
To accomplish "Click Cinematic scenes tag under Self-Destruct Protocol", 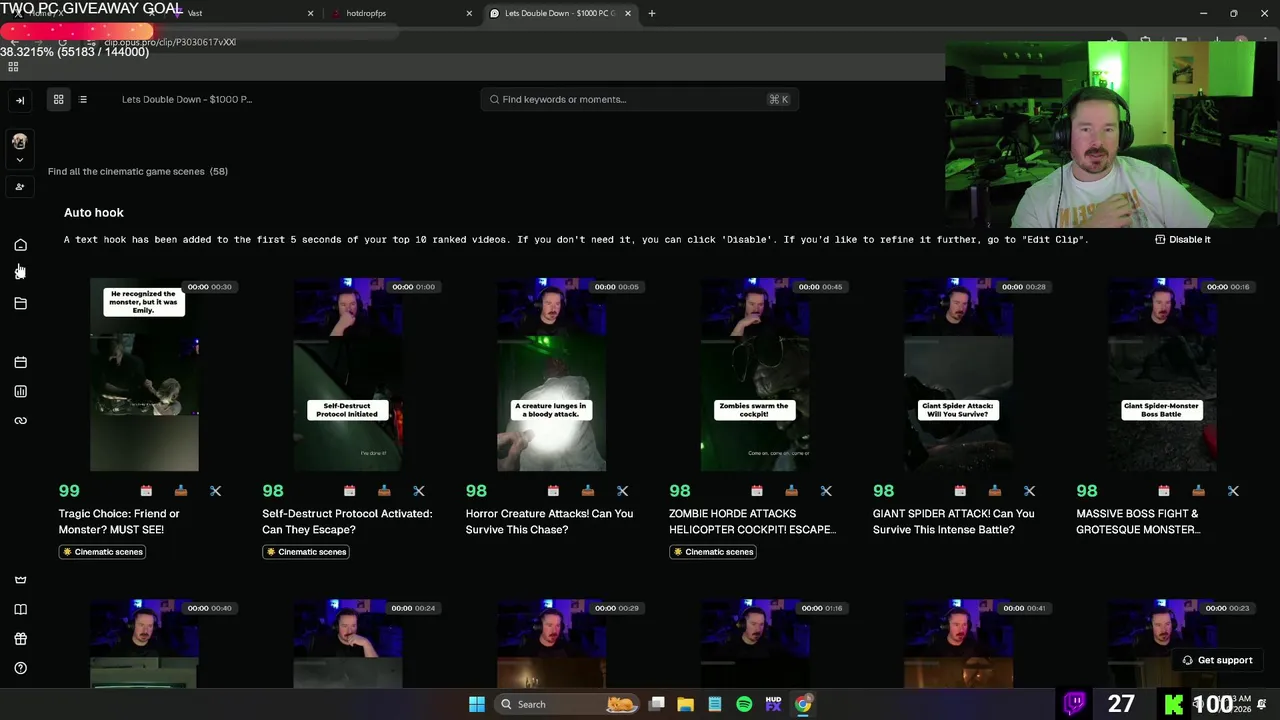I will click(x=306, y=552).
